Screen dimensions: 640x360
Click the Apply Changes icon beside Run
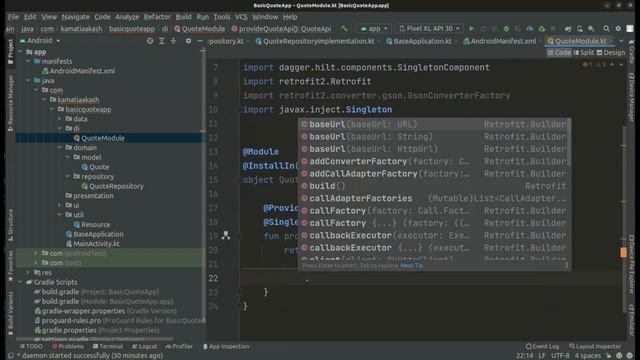point(483,29)
